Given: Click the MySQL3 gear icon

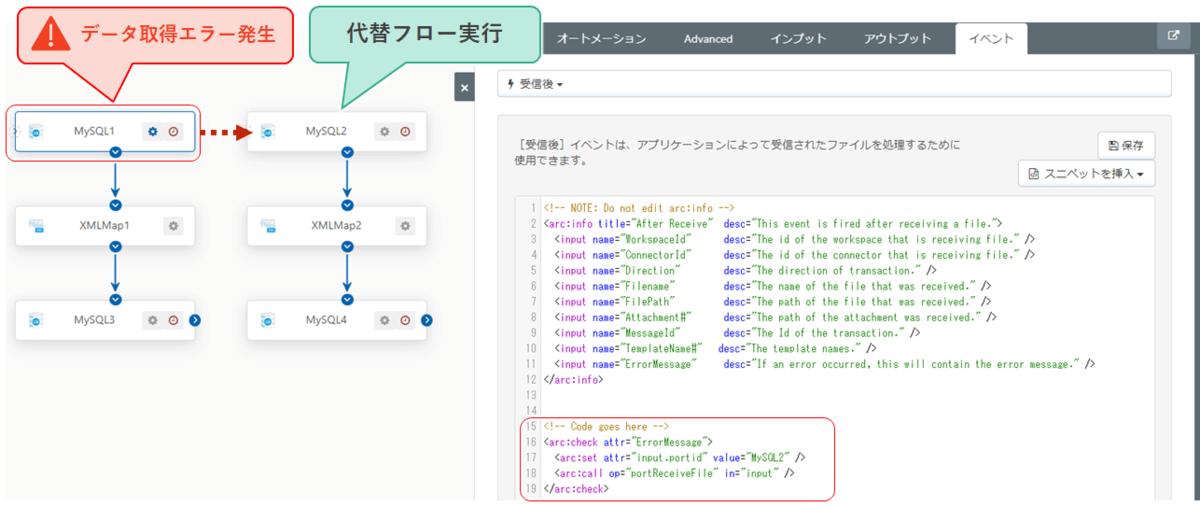Looking at the screenshot, I should pyautogui.click(x=153, y=320).
